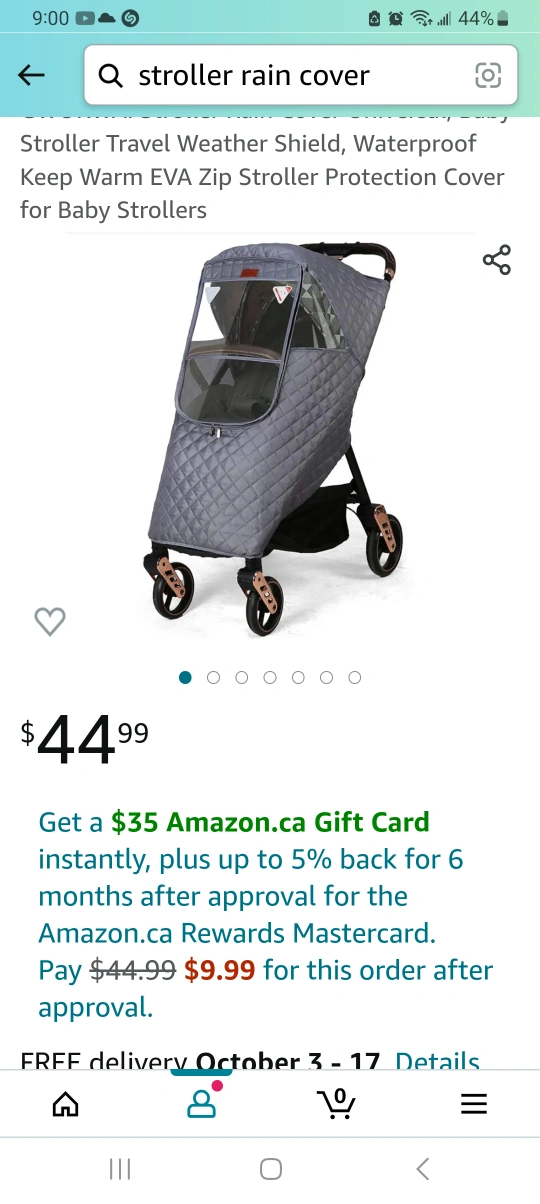This screenshot has width=540, height=1204.
Task: Open the account profile tab
Action: (x=202, y=1102)
